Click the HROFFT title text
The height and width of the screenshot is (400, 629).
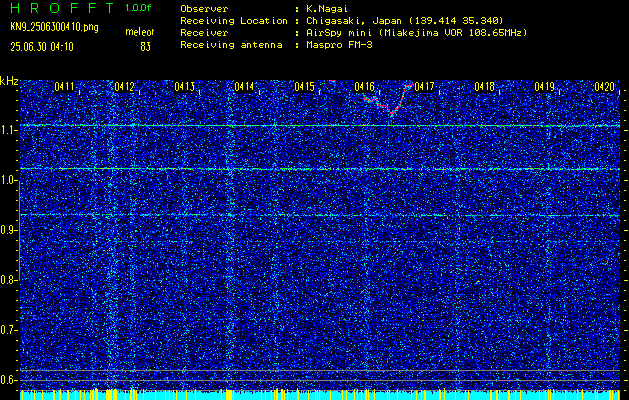63,8
